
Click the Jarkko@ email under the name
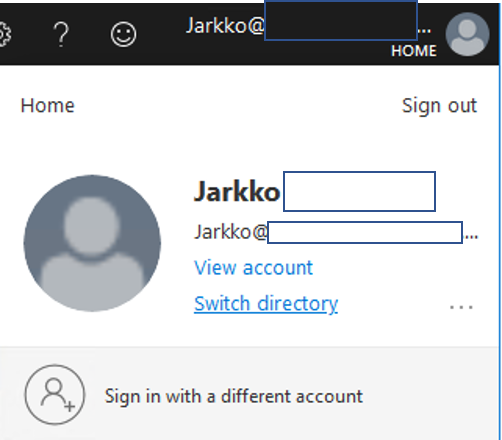click(x=231, y=232)
